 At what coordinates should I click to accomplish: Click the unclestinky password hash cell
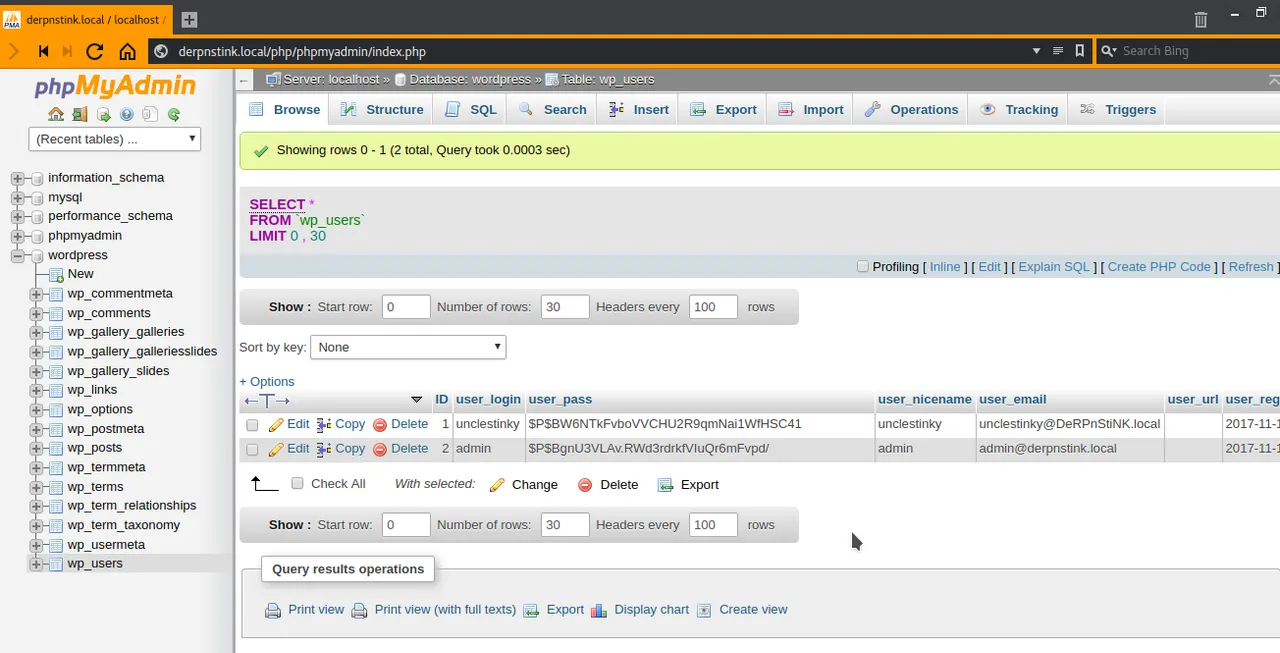tap(699, 425)
